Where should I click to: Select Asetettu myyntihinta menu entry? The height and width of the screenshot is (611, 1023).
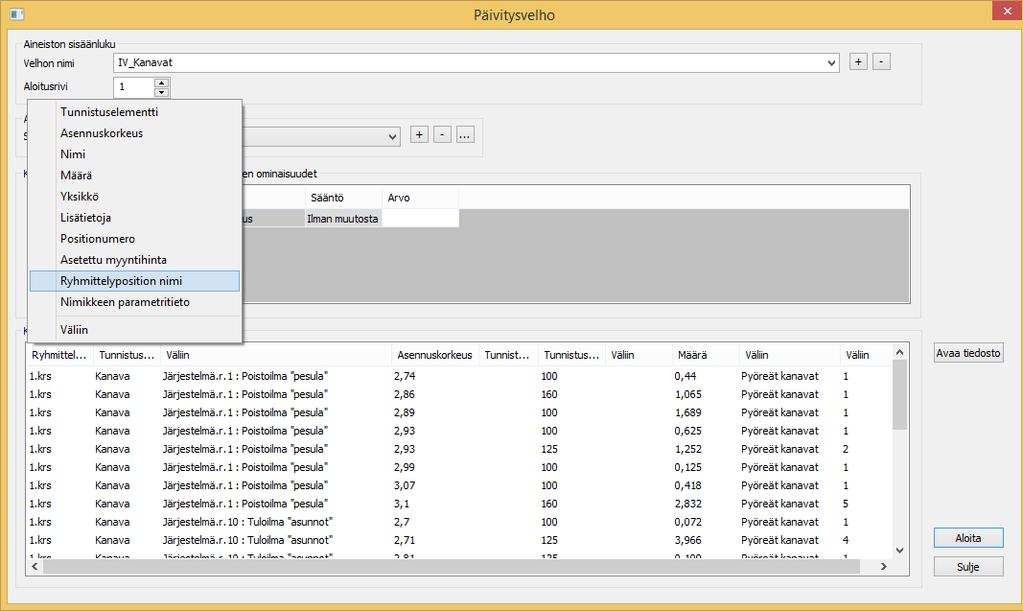[134, 260]
